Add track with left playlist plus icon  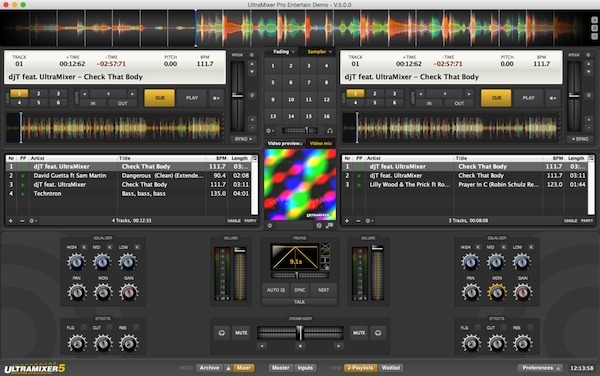[x=11, y=221]
